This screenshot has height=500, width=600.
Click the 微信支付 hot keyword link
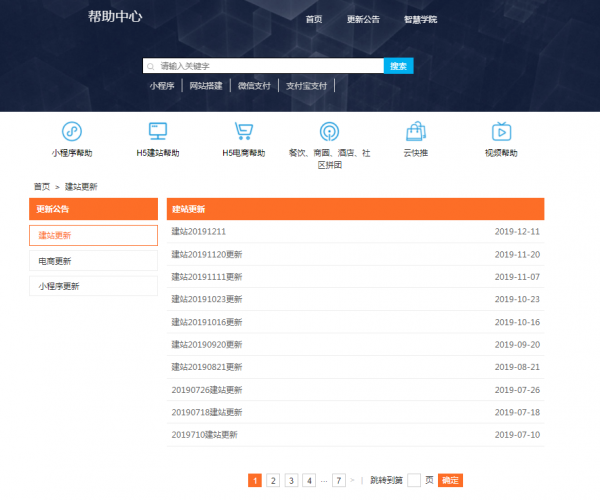[254, 86]
